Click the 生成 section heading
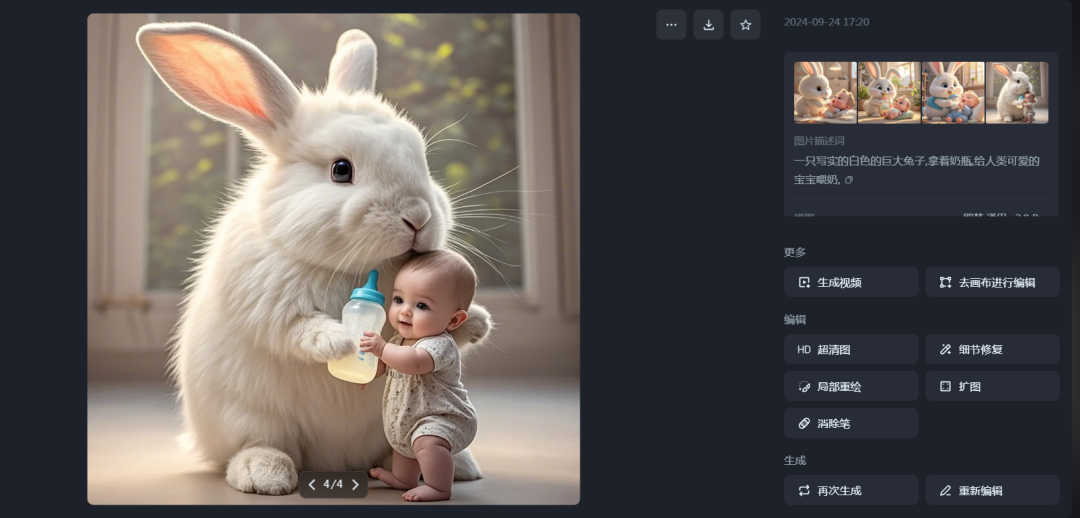This screenshot has height=518, width=1080. (x=795, y=460)
